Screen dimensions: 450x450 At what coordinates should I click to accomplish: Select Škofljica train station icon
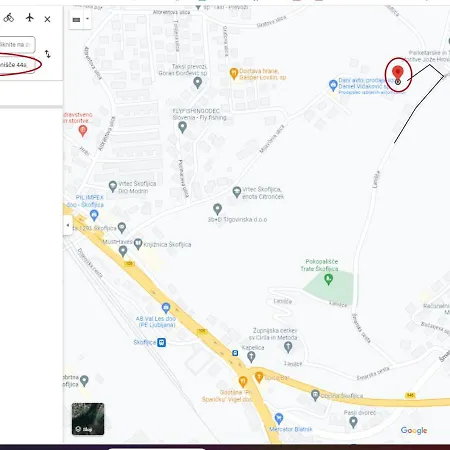(x=162, y=342)
